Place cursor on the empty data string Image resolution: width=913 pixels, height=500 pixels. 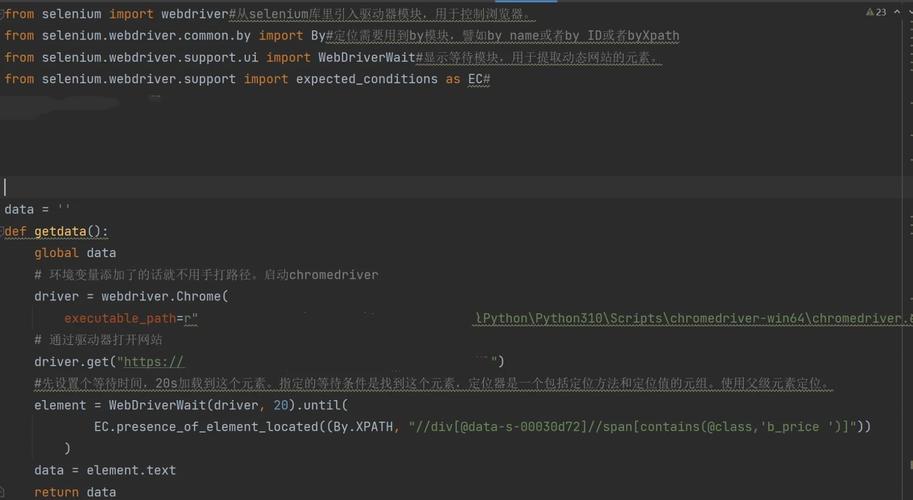[63, 209]
